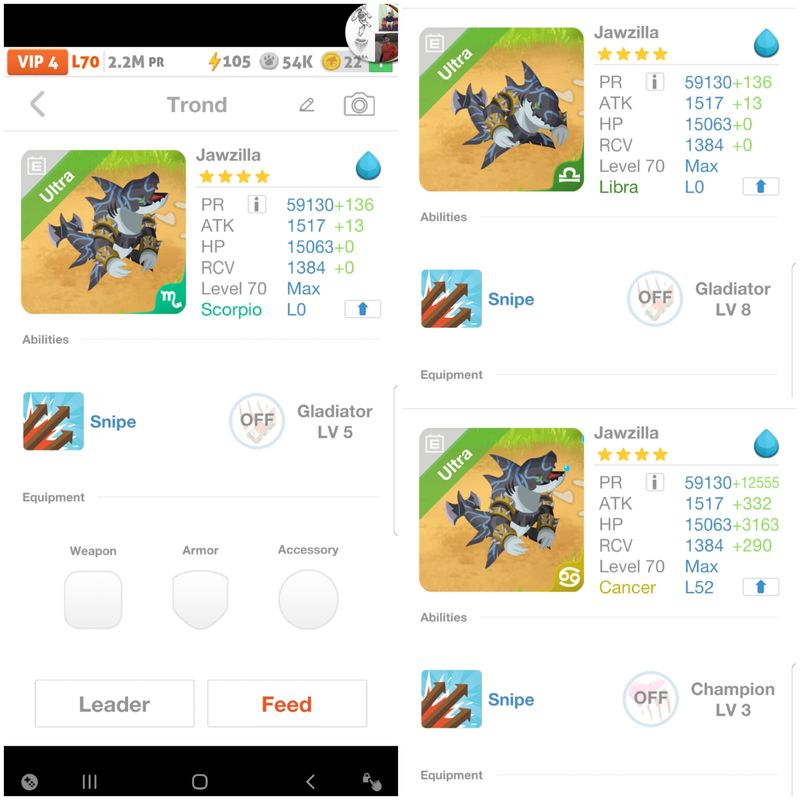The width and height of the screenshot is (800, 800).
Task: Open the Cancer Jawzilla portrait thumbnail
Action: pos(502,510)
